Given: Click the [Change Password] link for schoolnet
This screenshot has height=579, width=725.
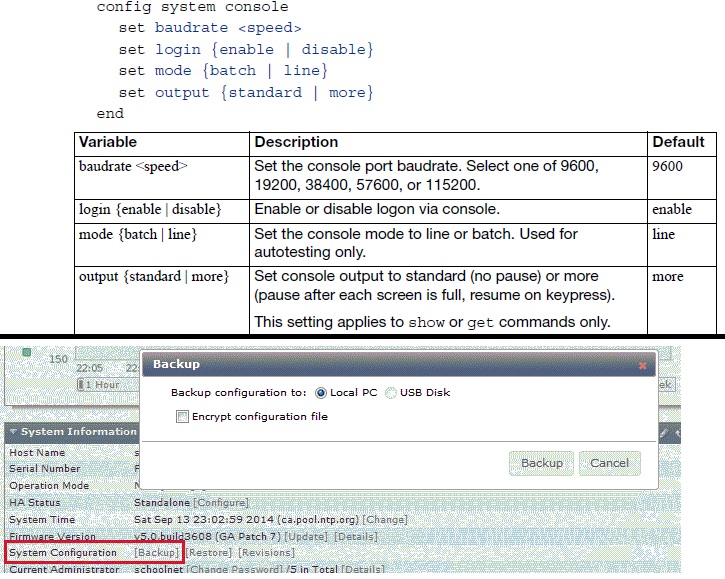Looking at the screenshot, I should (234, 569).
